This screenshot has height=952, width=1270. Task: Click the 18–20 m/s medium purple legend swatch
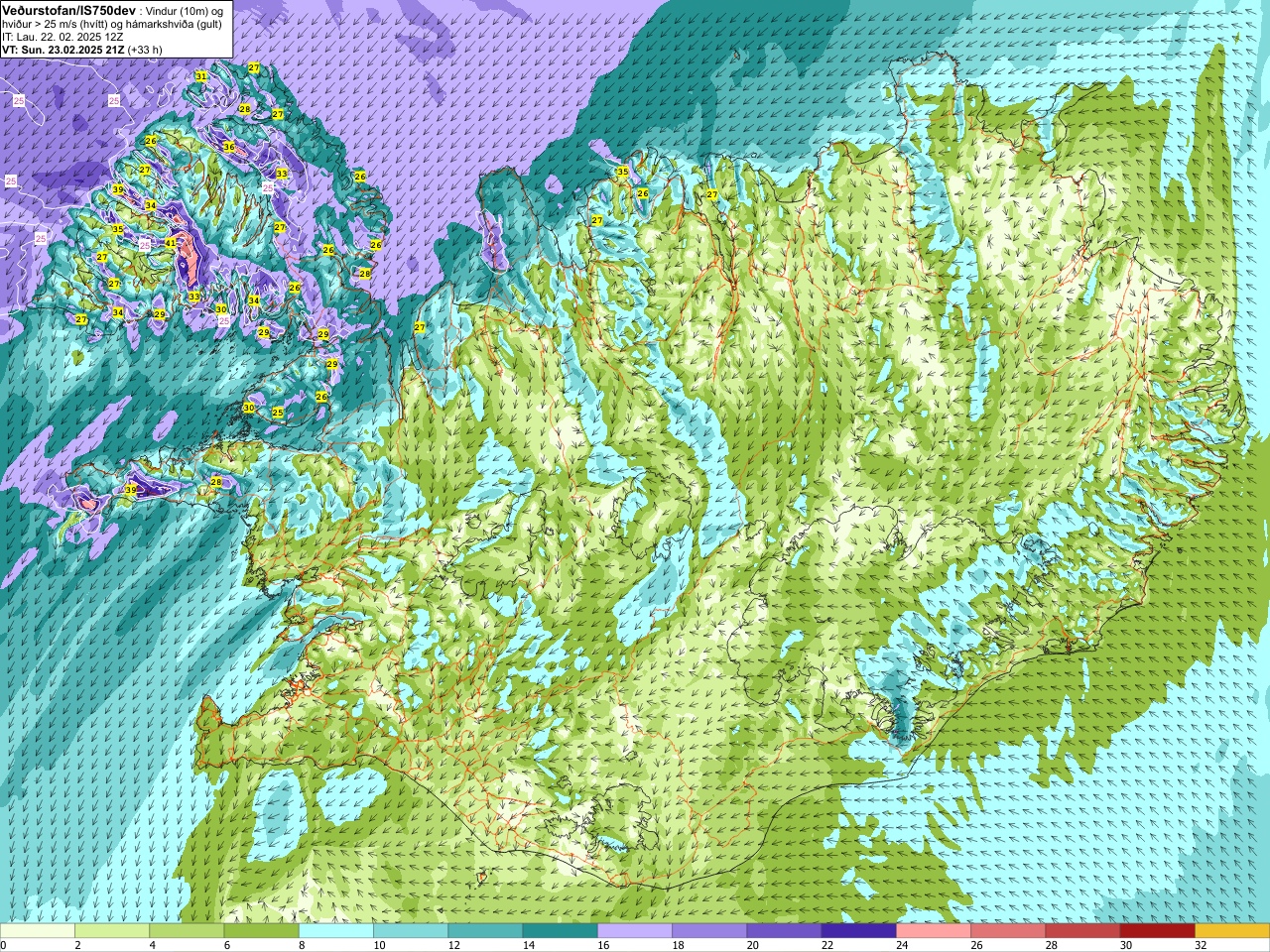pyautogui.click(x=709, y=931)
